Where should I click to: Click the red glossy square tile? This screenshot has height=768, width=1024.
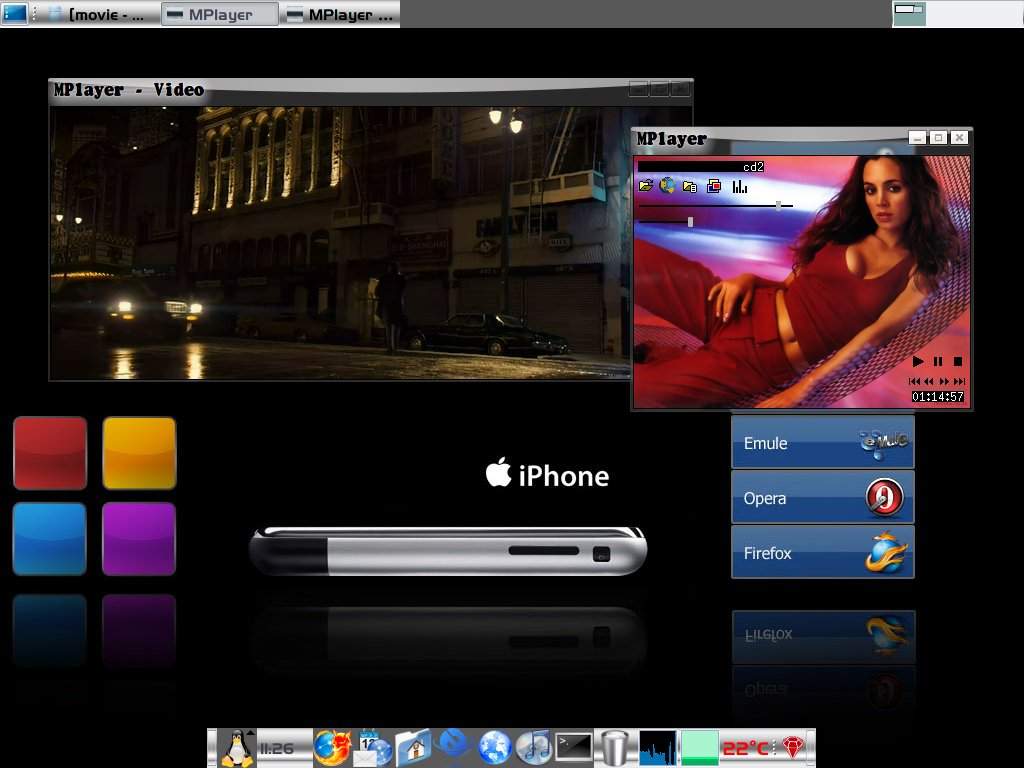pos(50,453)
